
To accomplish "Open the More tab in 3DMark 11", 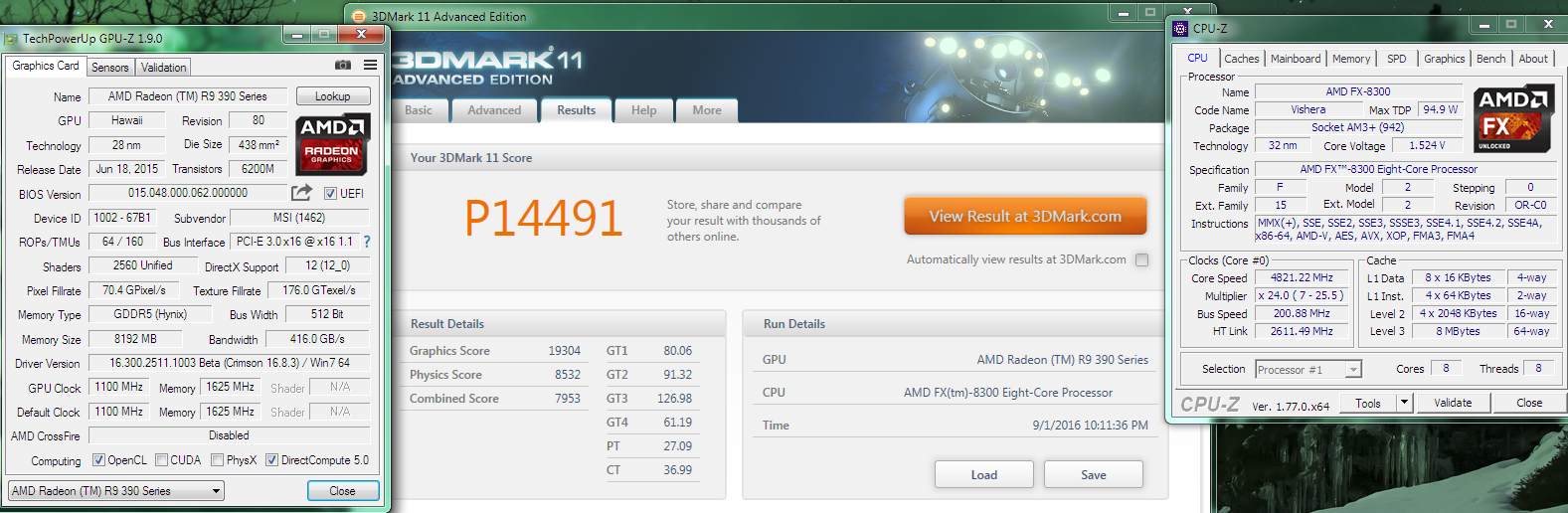I will [x=707, y=110].
